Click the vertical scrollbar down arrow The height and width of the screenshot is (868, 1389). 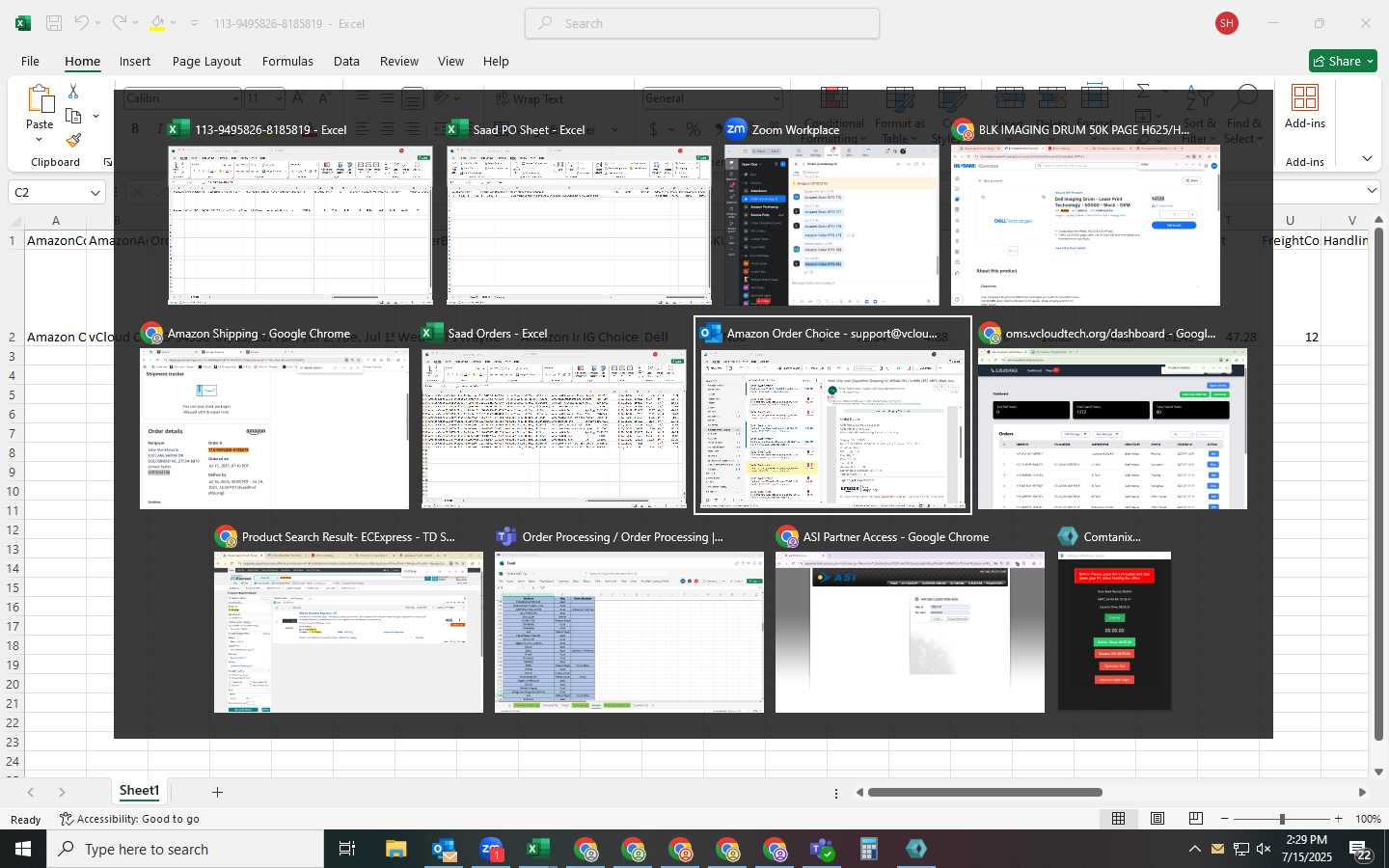pyautogui.click(x=1379, y=772)
